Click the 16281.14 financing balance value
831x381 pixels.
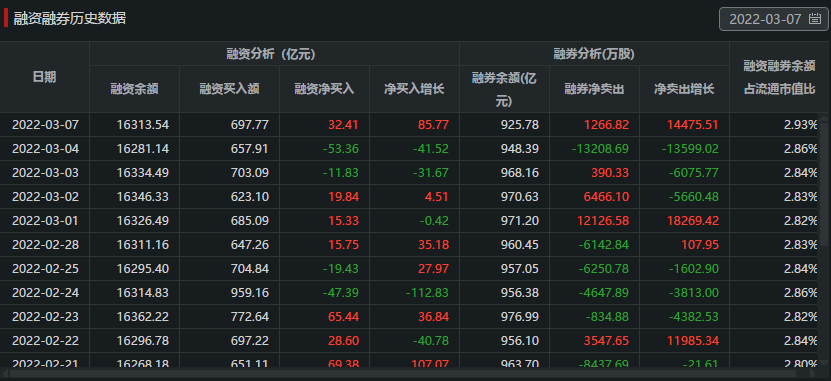click(x=143, y=149)
